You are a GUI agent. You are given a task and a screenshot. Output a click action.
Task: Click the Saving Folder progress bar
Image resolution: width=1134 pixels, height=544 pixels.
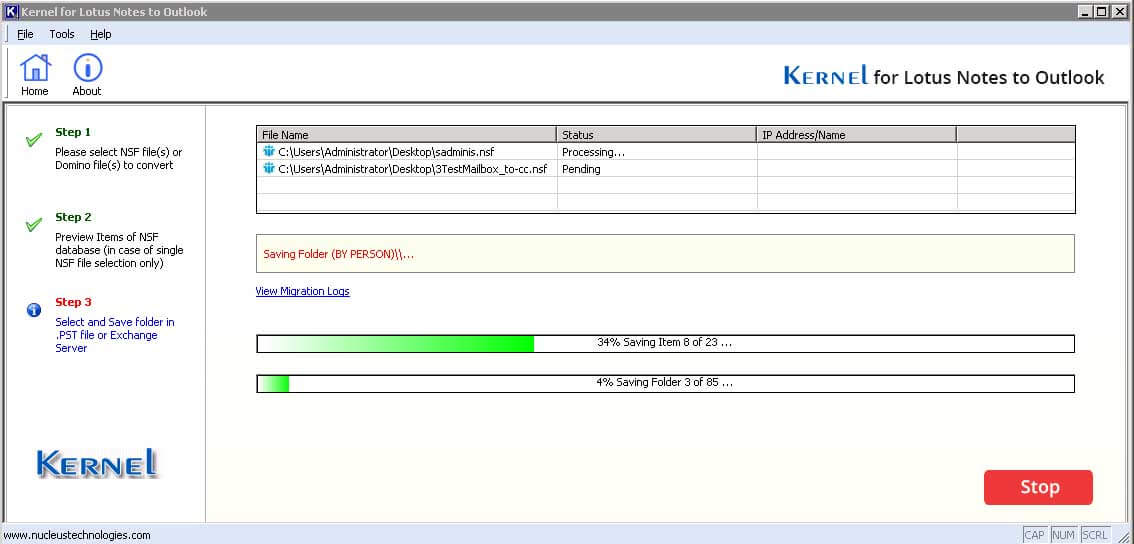click(x=665, y=383)
